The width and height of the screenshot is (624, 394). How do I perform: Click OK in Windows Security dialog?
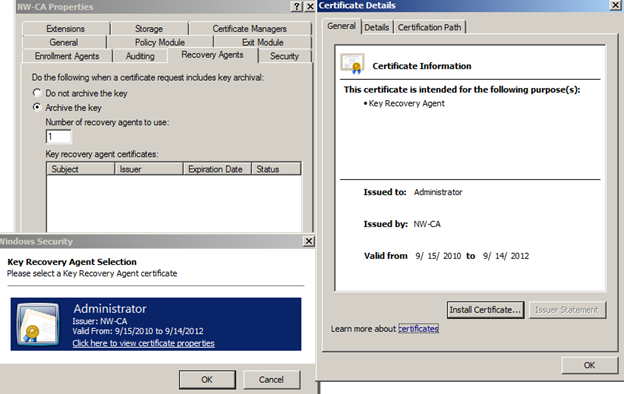click(207, 380)
